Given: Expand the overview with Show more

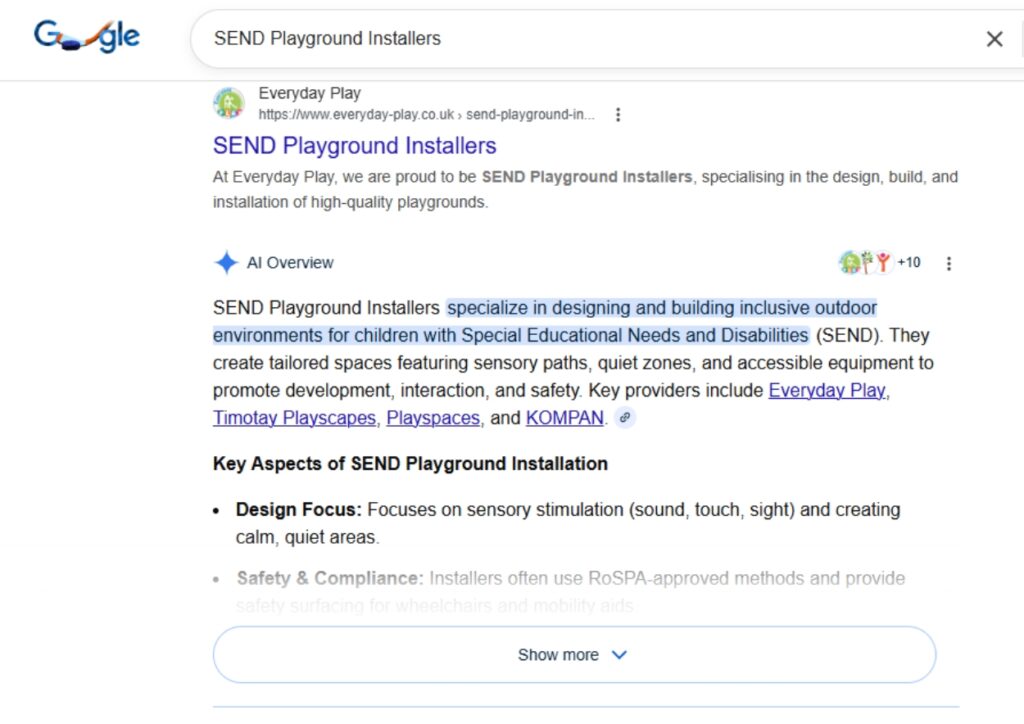Looking at the screenshot, I should point(574,655).
